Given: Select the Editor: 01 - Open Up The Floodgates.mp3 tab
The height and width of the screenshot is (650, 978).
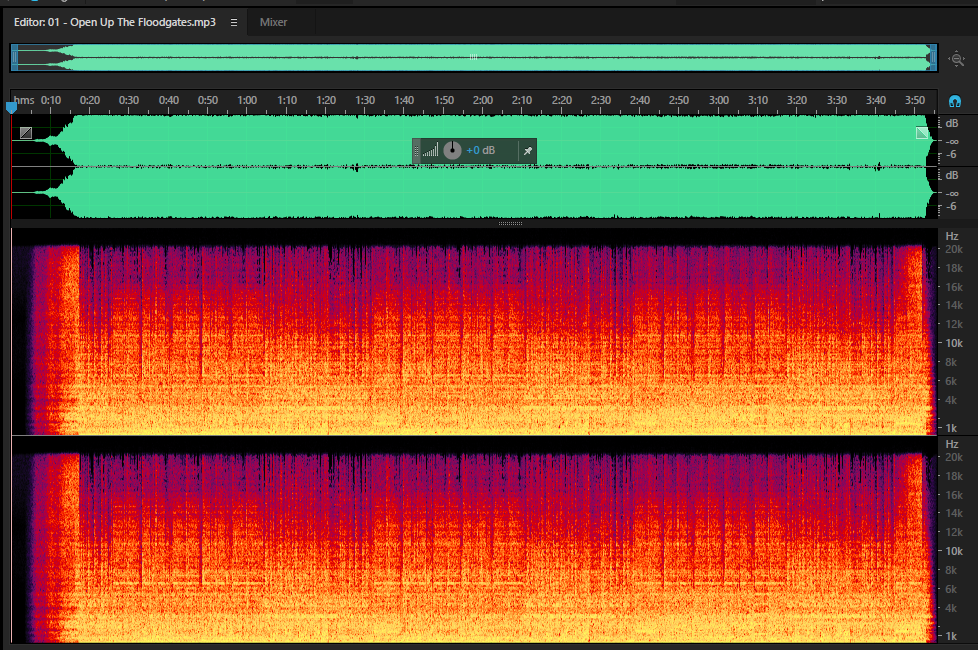Looking at the screenshot, I should [x=115, y=22].
